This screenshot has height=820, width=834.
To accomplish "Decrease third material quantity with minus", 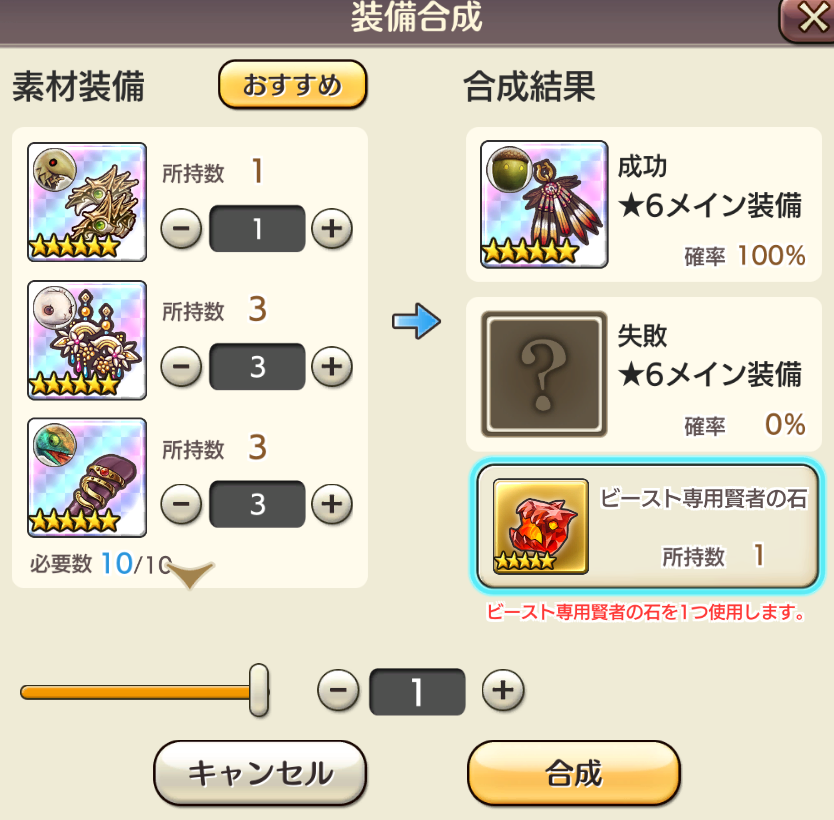I will point(181,504).
